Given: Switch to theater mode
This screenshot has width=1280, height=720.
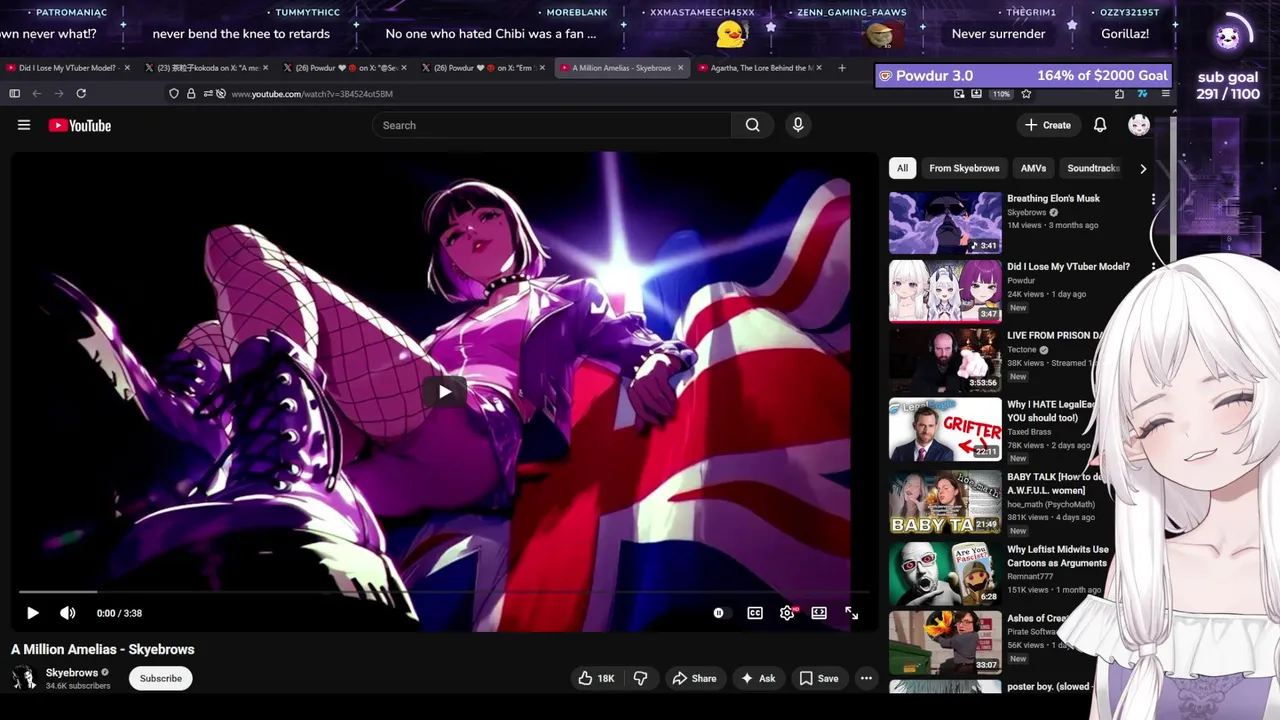Looking at the screenshot, I should coord(819,613).
